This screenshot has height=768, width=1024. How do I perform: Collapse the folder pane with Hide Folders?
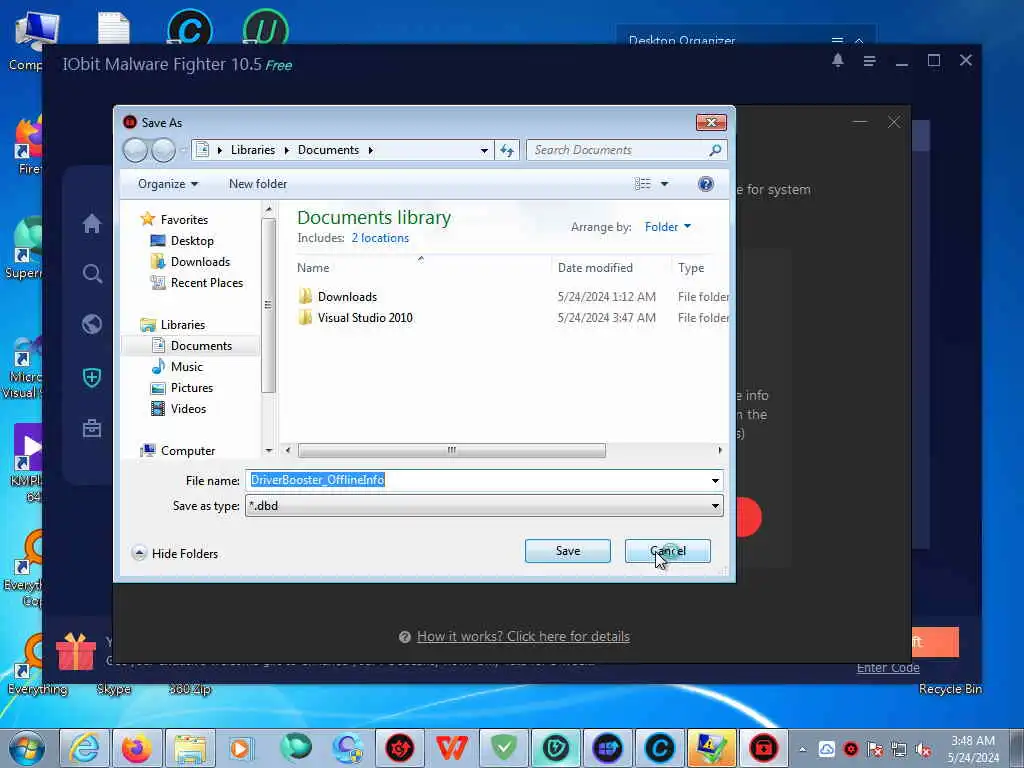coord(175,554)
